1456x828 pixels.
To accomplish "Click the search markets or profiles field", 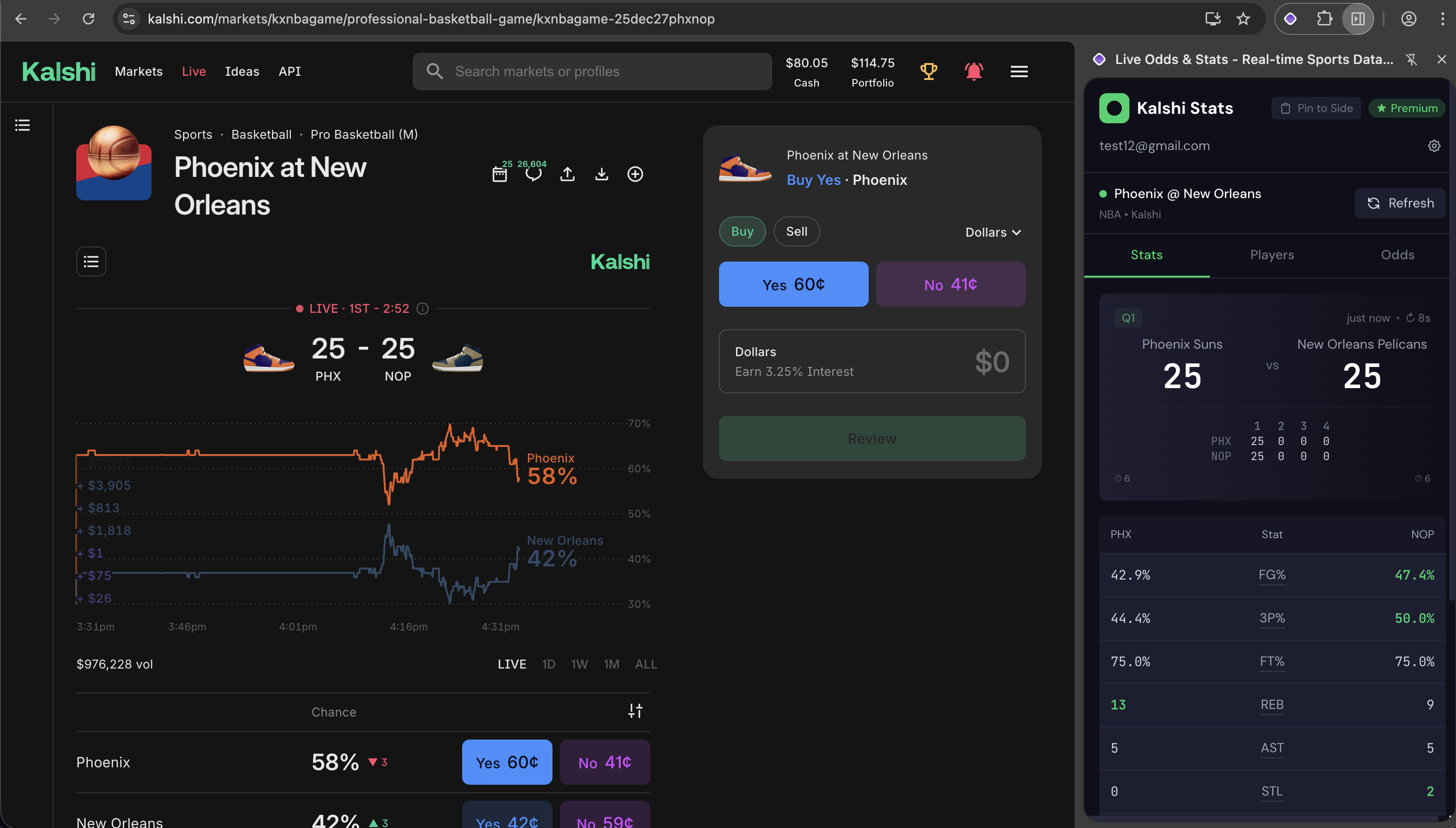I will click(592, 71).
